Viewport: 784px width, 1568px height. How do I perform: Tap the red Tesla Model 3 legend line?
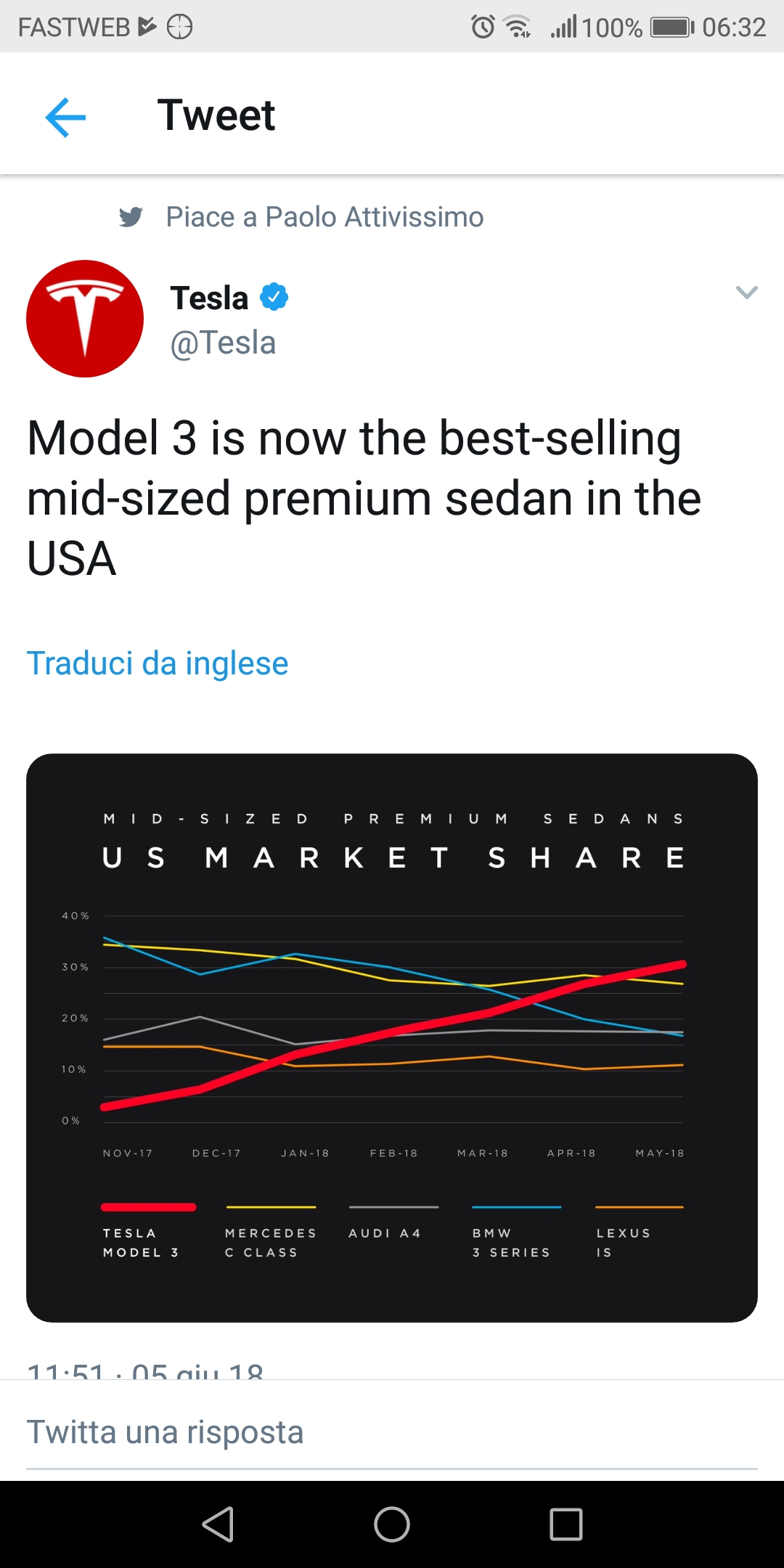pyautogui.click(x=149, y=1206)
